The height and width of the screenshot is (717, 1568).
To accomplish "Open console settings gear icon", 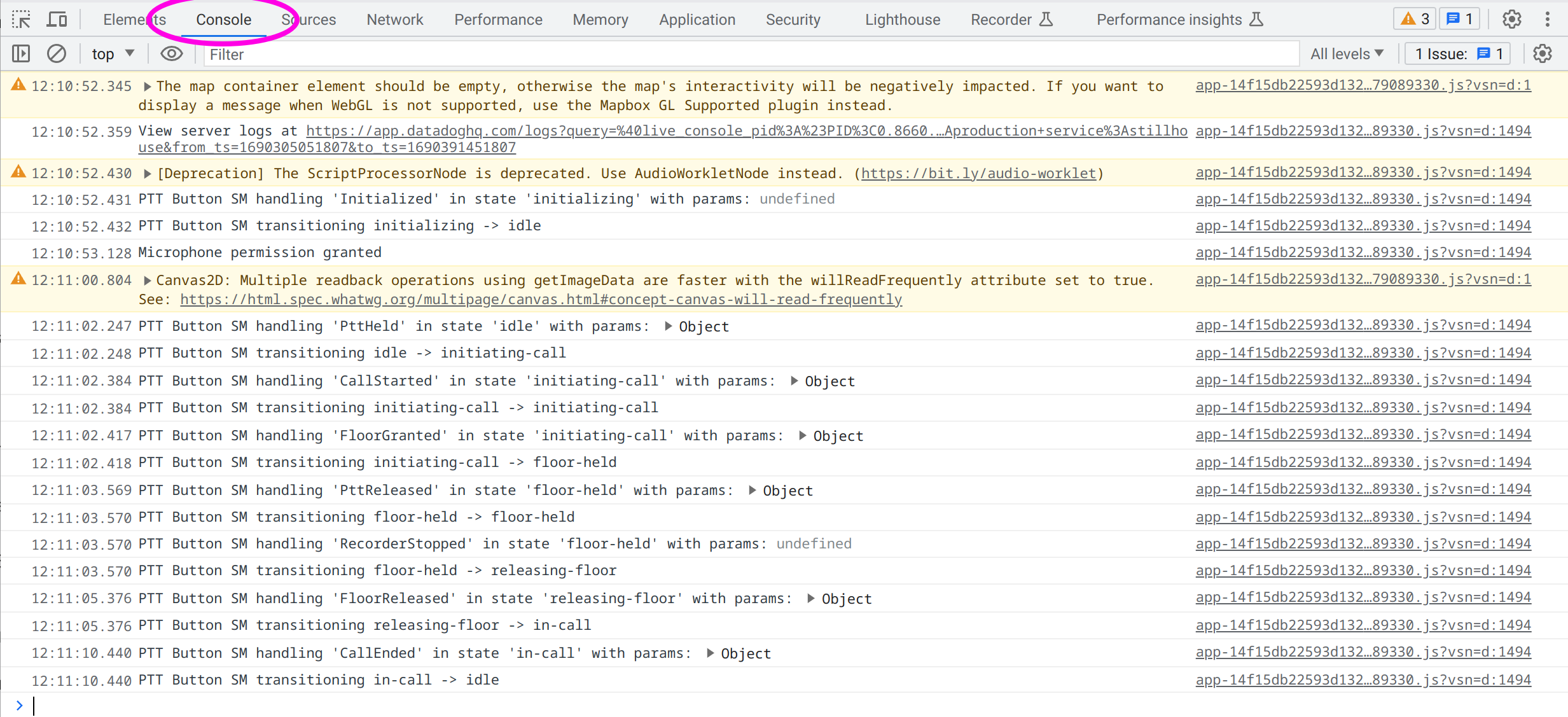I will (x=1543, y=54).
